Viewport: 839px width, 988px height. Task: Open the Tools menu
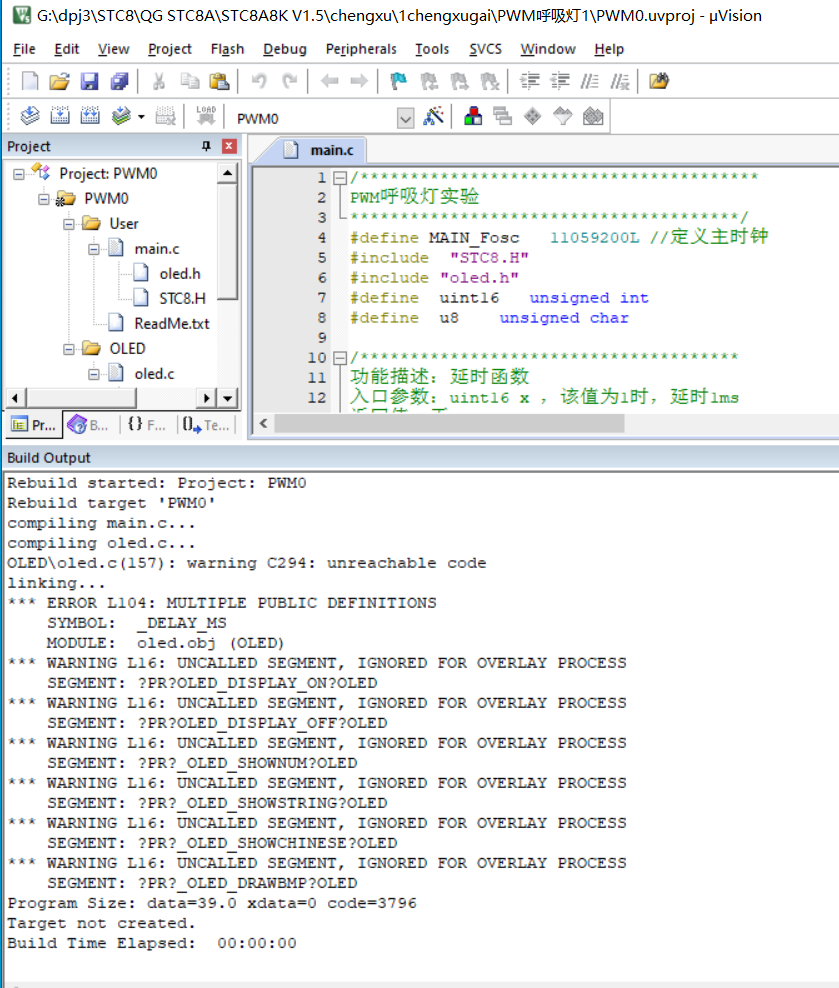431,49
